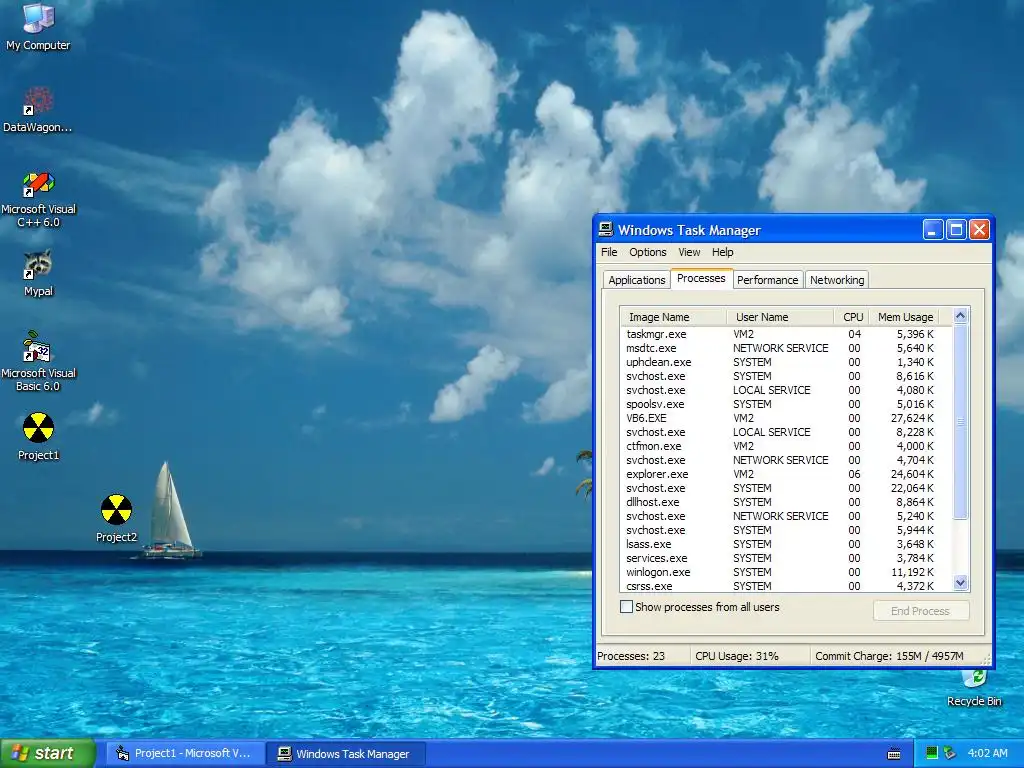1024x768 pixels.
Task: Sort processes by Mem Usage column
Action: (x=904, y=317)
